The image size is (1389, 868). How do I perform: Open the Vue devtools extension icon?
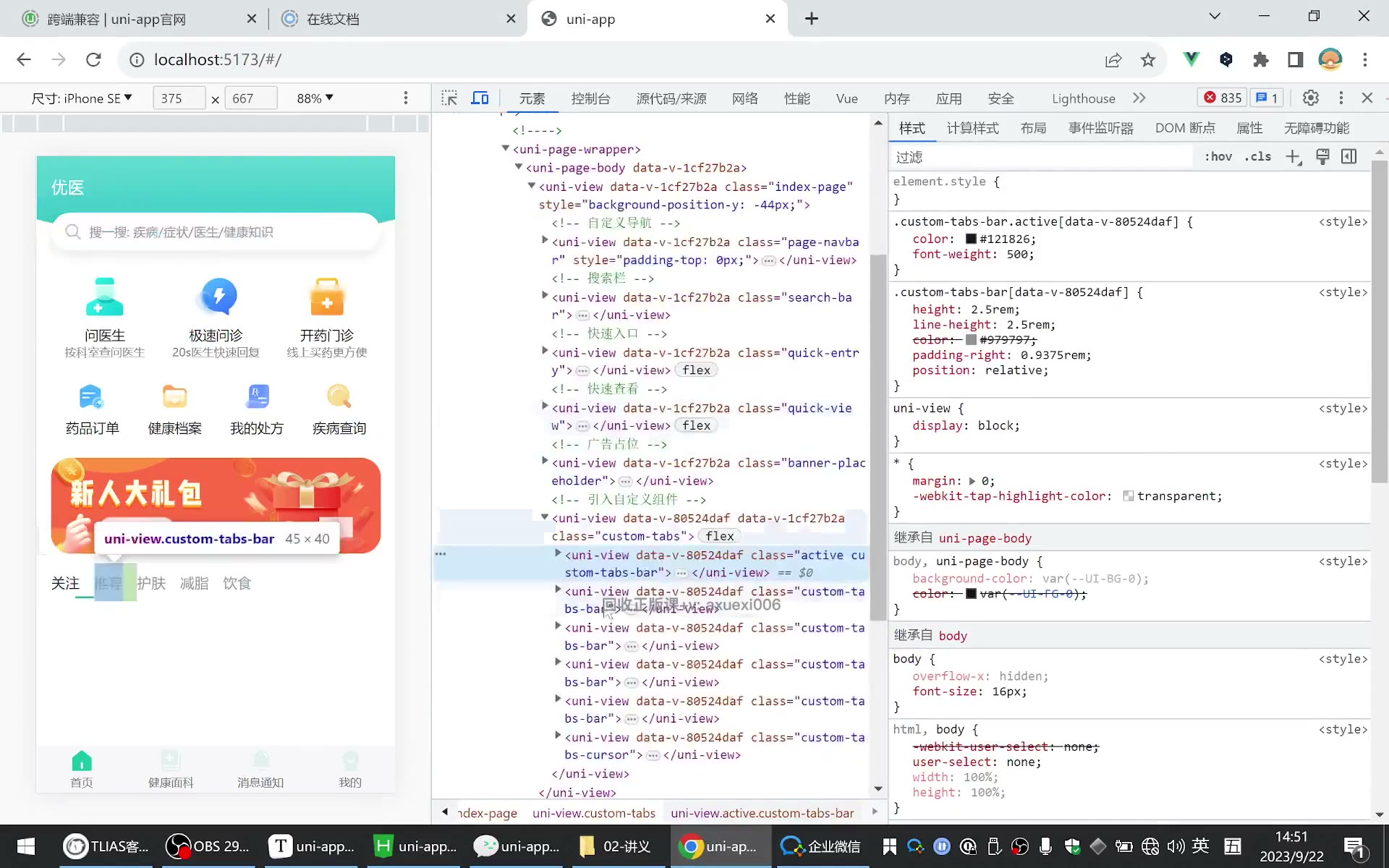[x=1191, y=60]
